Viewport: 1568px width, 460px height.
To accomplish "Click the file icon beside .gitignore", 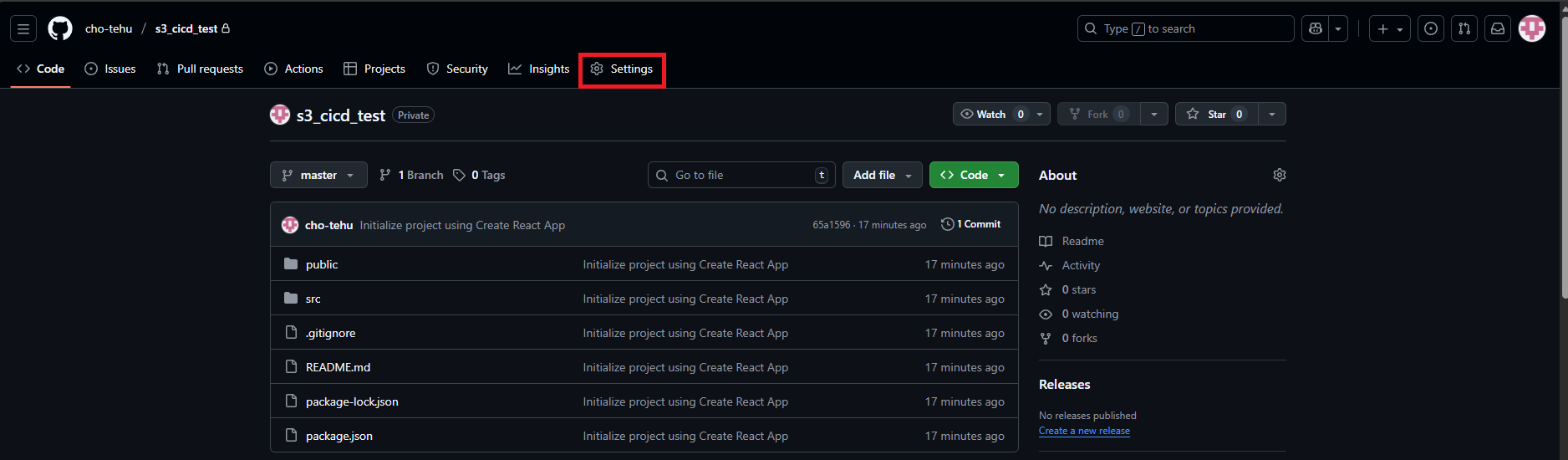I will [x=291, y=332].
